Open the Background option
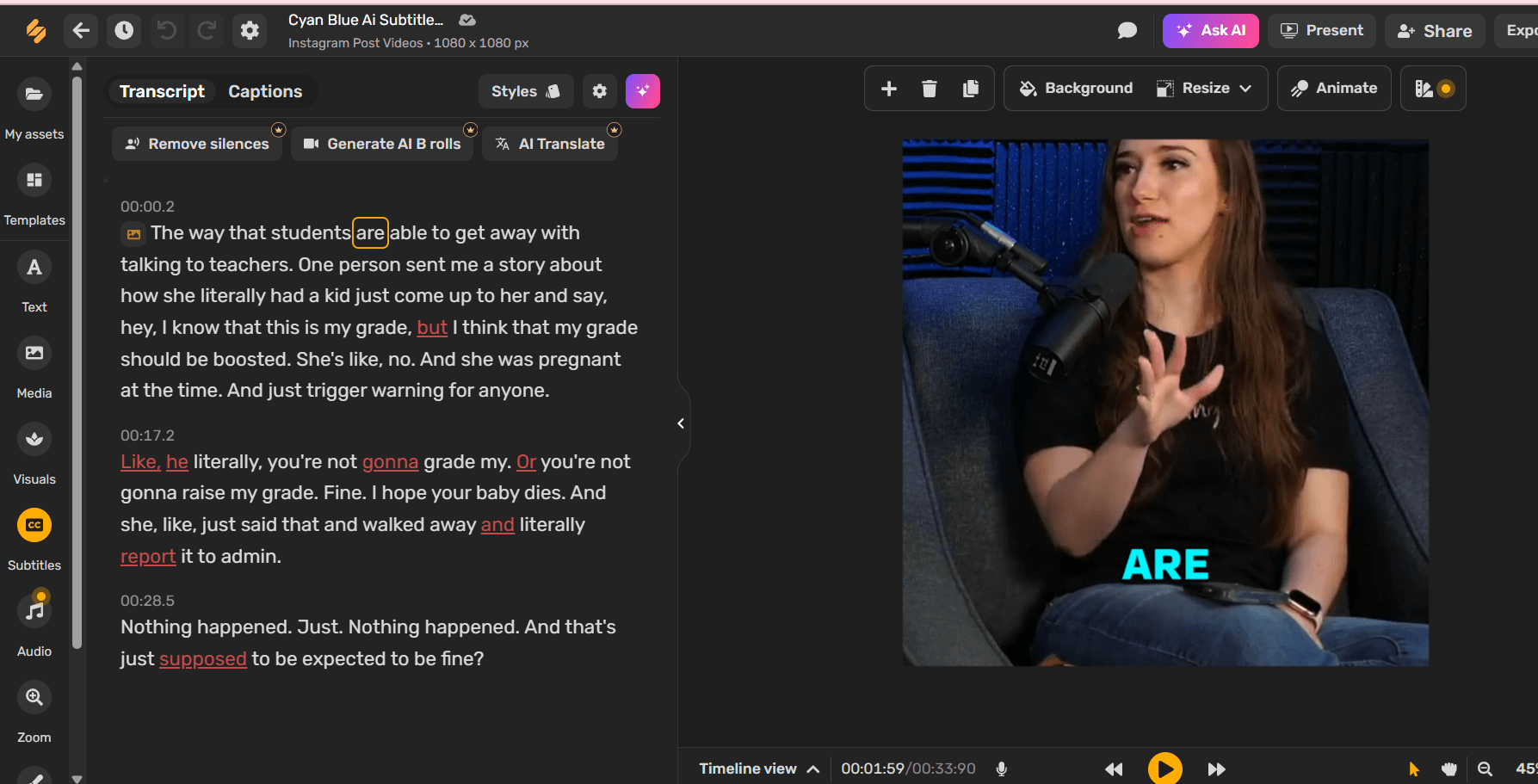 pos(1076,89)
